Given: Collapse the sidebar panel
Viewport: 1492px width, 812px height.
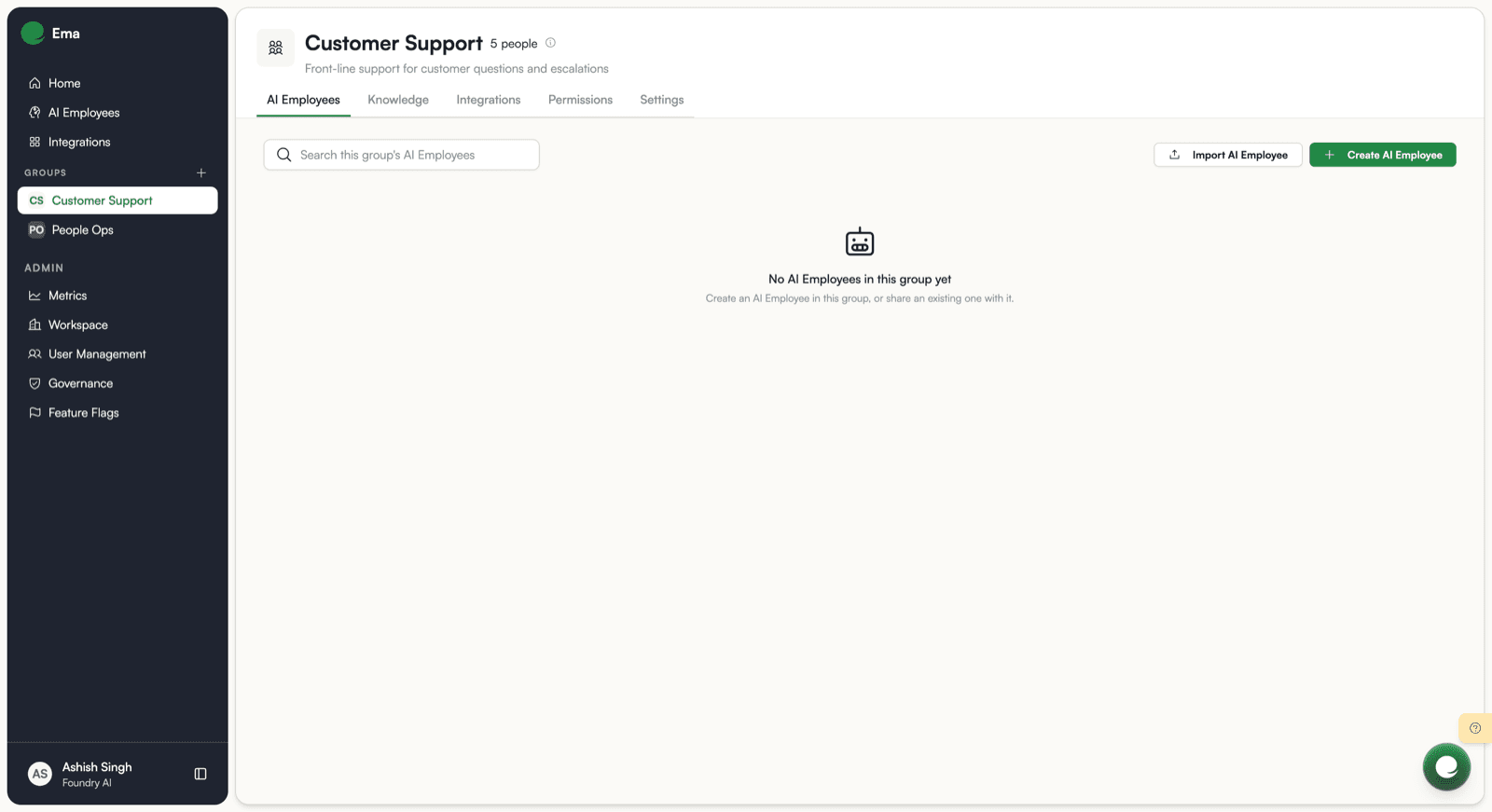Looking at the screenshot, I should 200,774.
